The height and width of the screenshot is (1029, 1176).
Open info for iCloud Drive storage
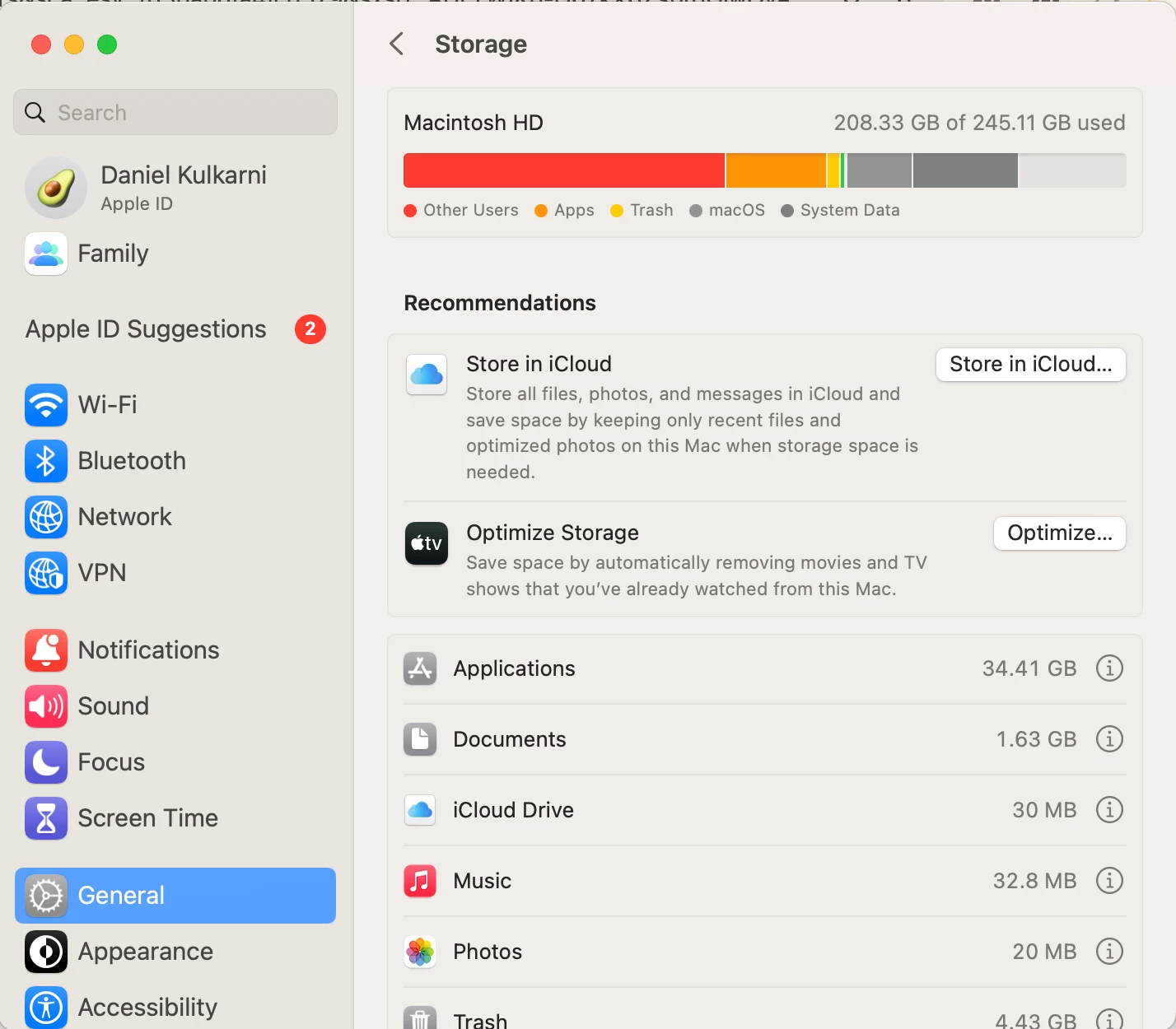point(1109,810)
